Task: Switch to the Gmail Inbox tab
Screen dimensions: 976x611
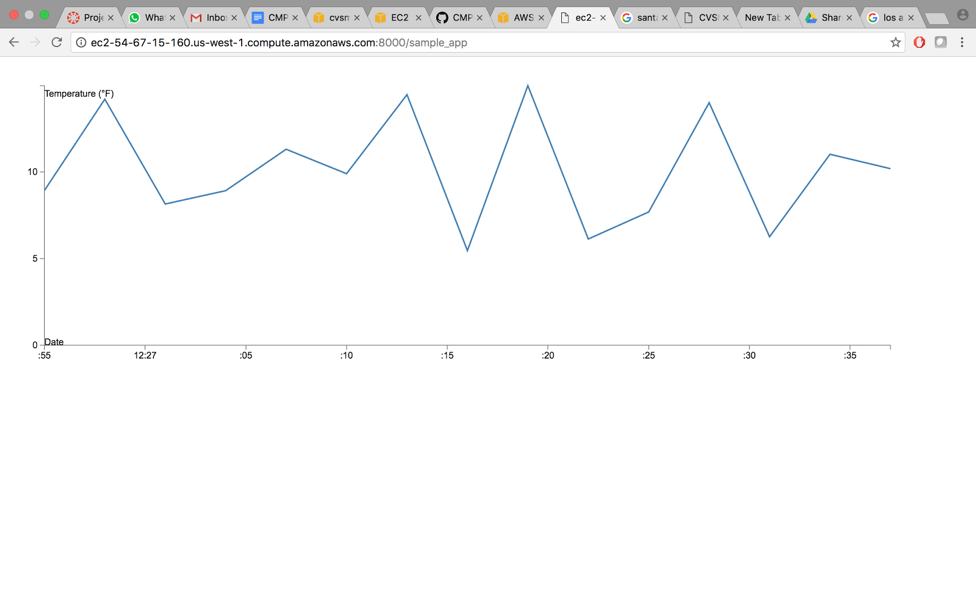Action: pos(213,17)
